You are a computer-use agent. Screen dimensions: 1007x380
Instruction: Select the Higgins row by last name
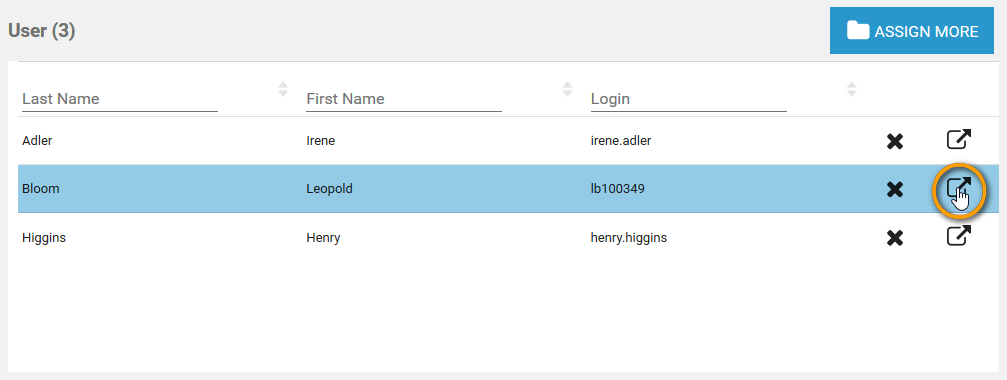tap(44, 238)
